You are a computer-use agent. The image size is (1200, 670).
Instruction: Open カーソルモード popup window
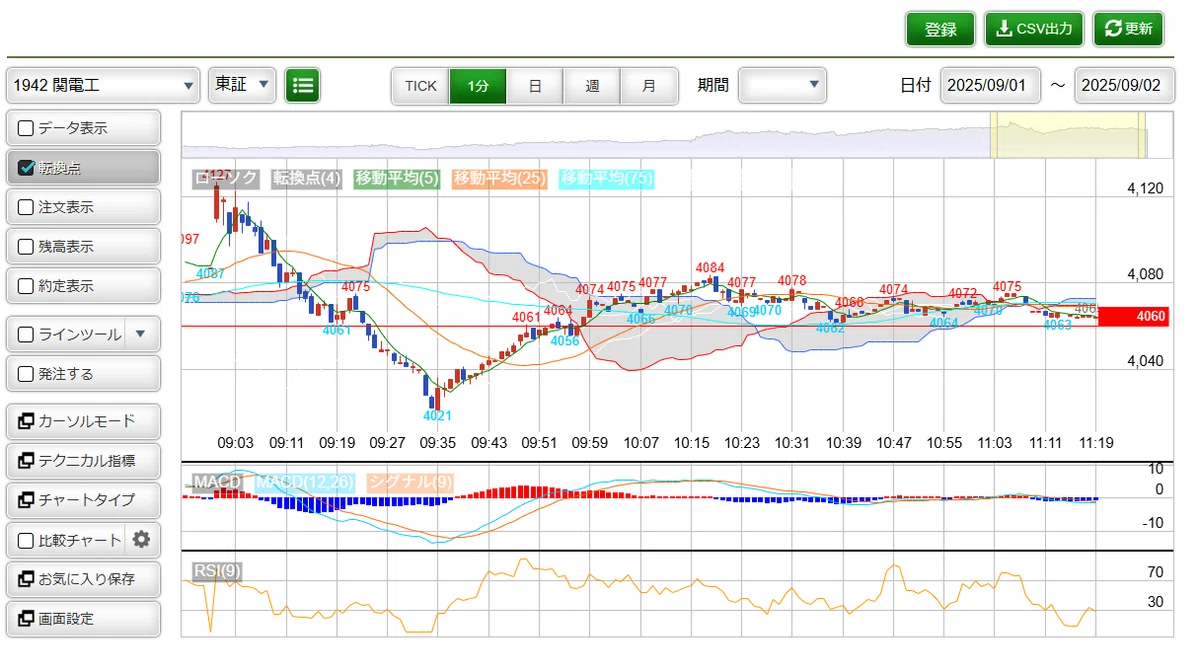pos(83,421)
